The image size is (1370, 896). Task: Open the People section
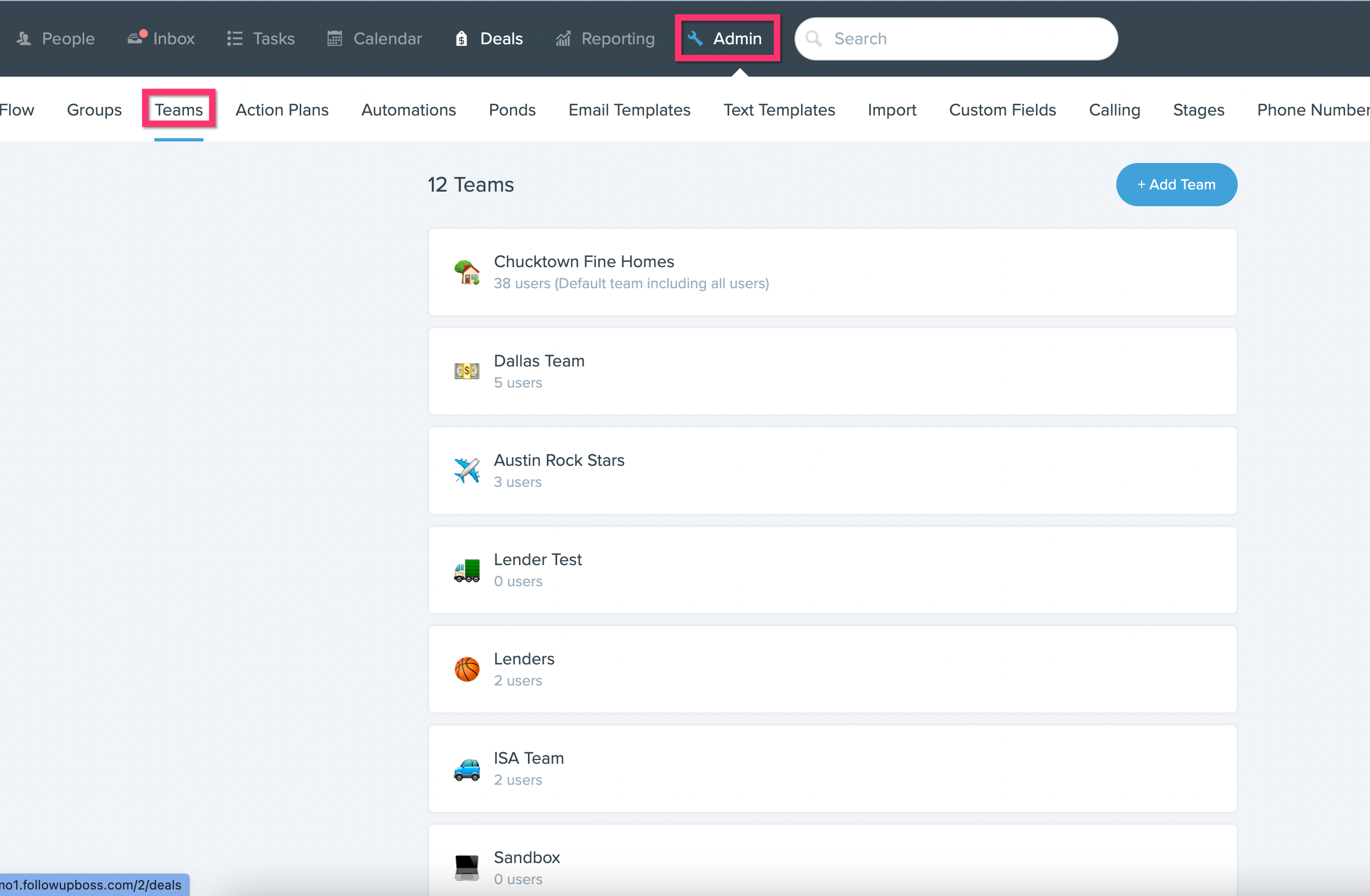tap(55, 38)
